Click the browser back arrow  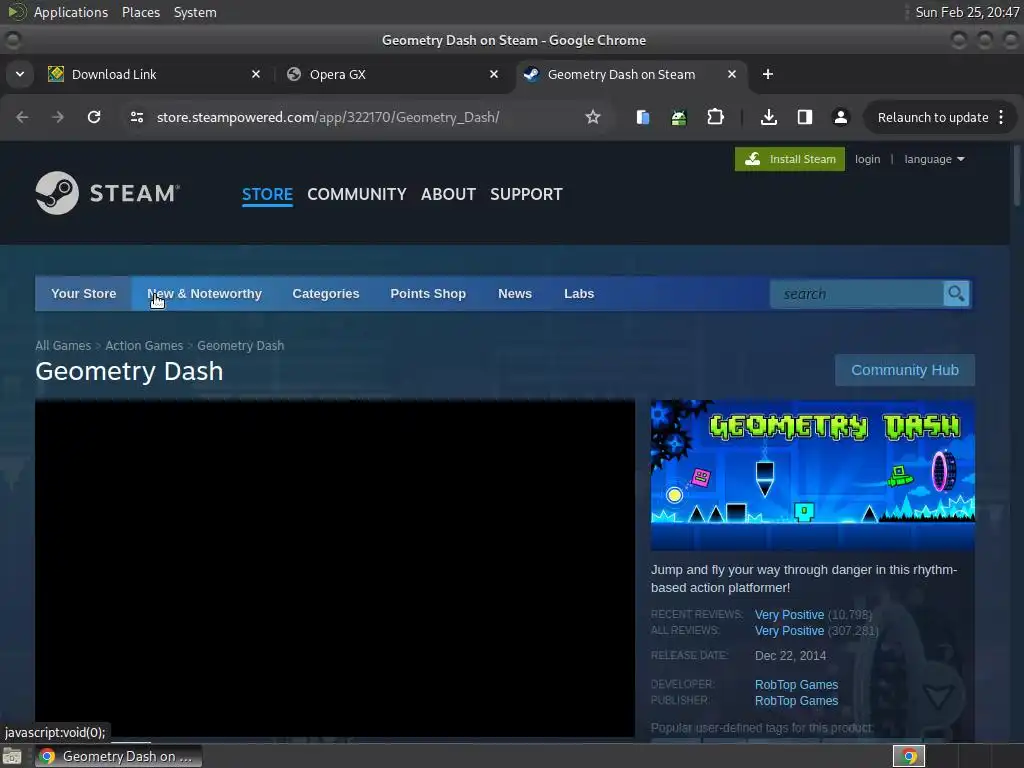22,117
